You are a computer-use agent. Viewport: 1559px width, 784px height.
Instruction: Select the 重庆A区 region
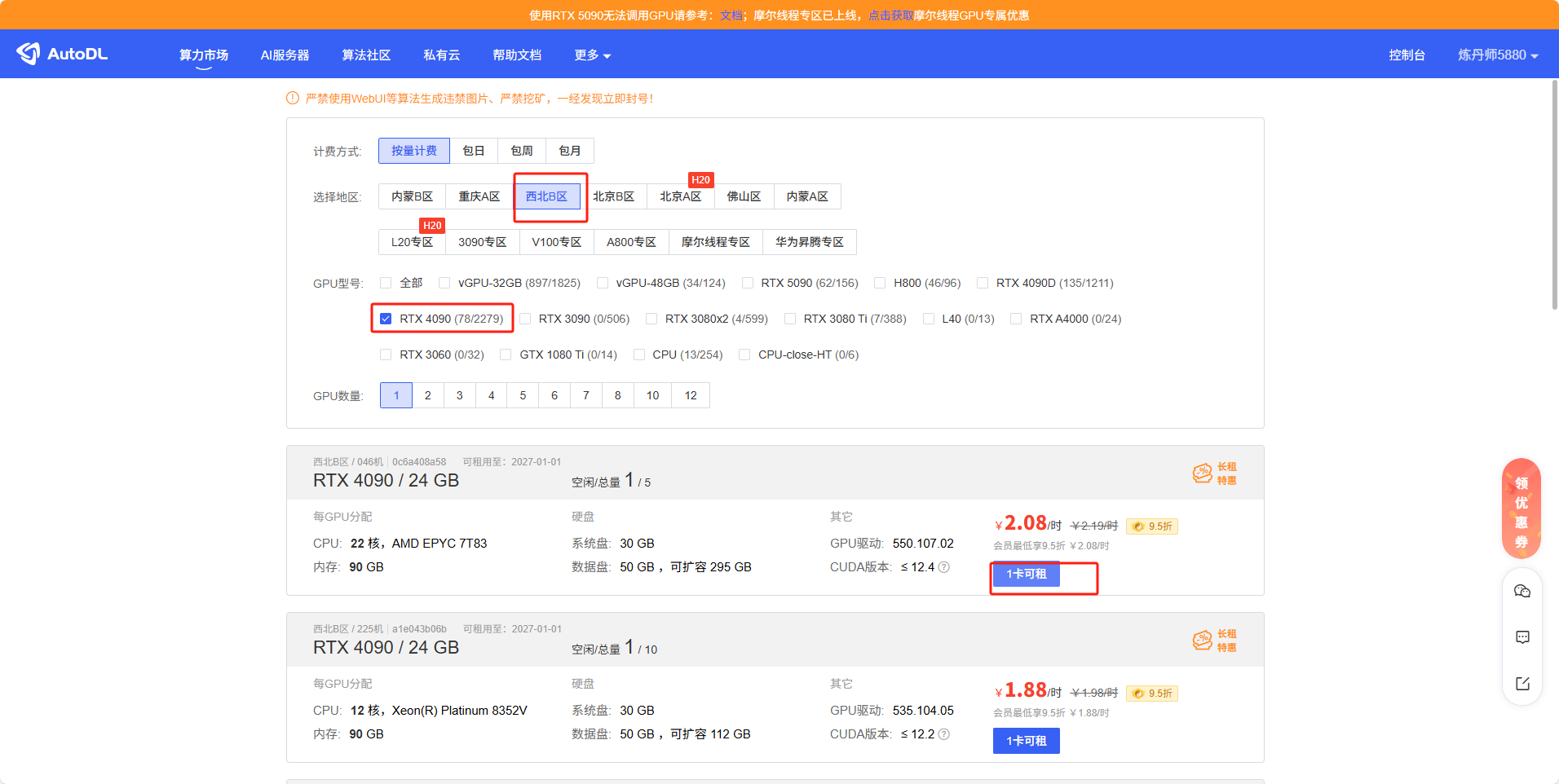pos(479,196)
